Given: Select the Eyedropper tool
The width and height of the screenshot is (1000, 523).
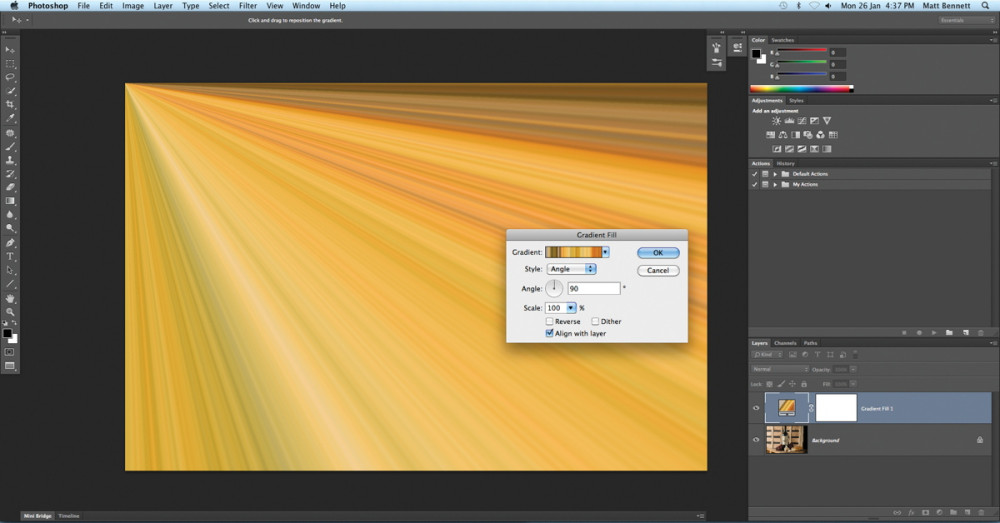Looking at the screenshot, I should point(10,119).
